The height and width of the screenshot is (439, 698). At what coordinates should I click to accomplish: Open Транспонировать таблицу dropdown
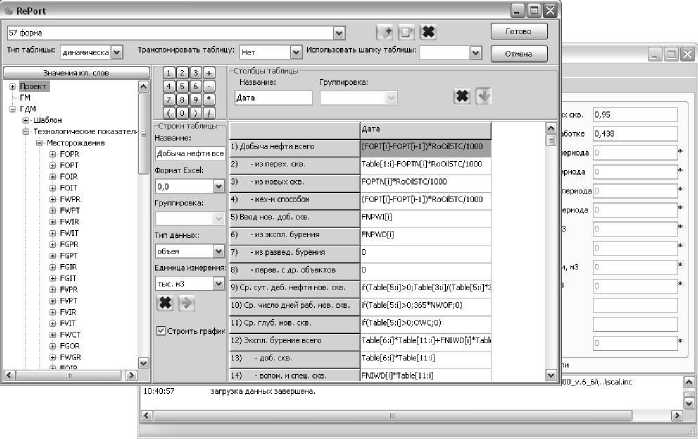pyautogui.click(x=296, y=53)
